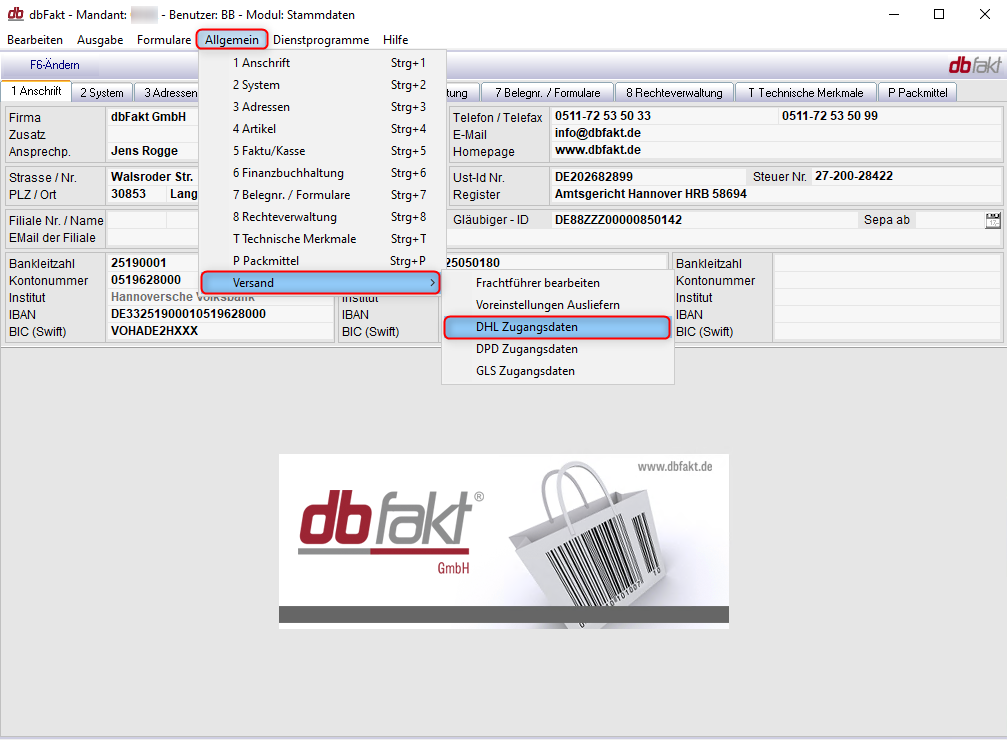
Task: Click the E-Mail field info@dbfakt.de
Action: click(x=660, y=133)
